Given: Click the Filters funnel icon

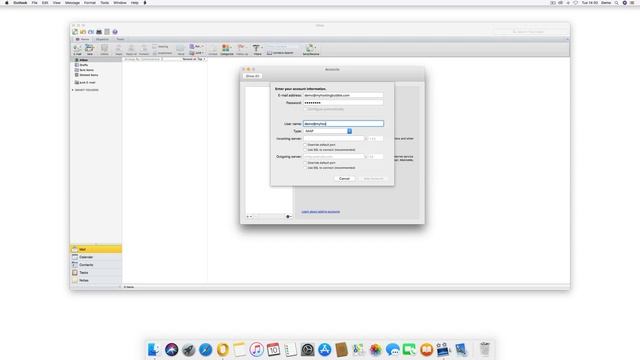Looking at the screenshot, I should [x=257, y=49].
